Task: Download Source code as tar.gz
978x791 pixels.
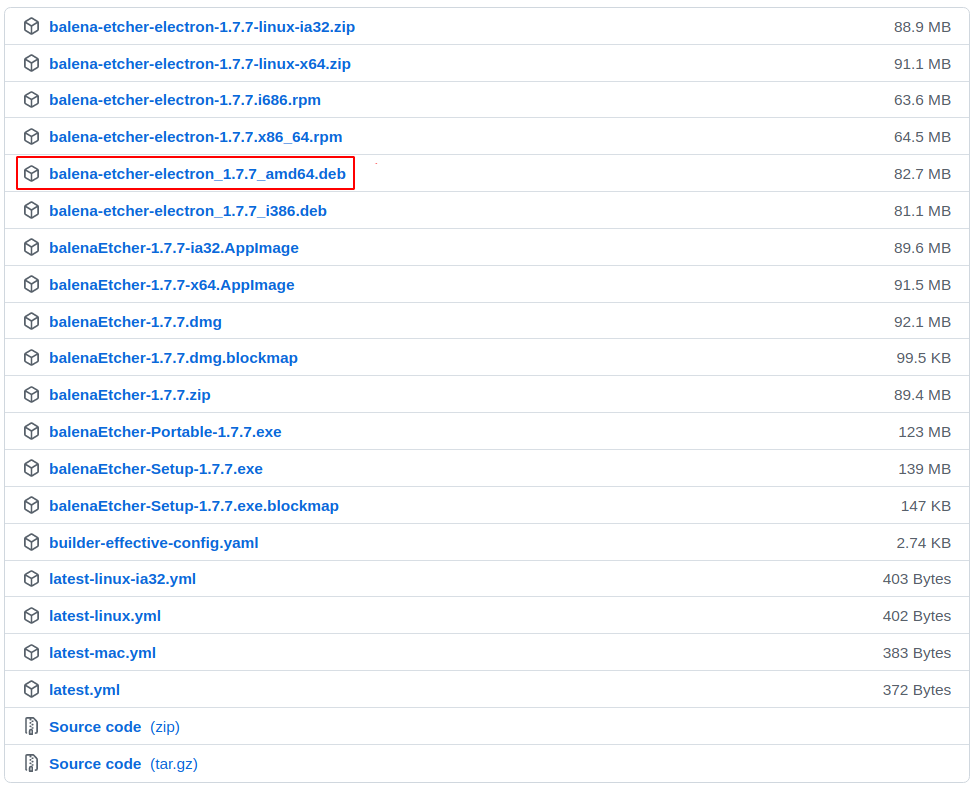Action: click(123, 764)
